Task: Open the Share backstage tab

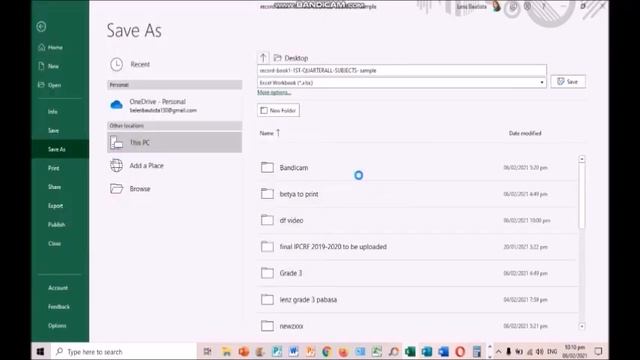Action: pos(60,187)
